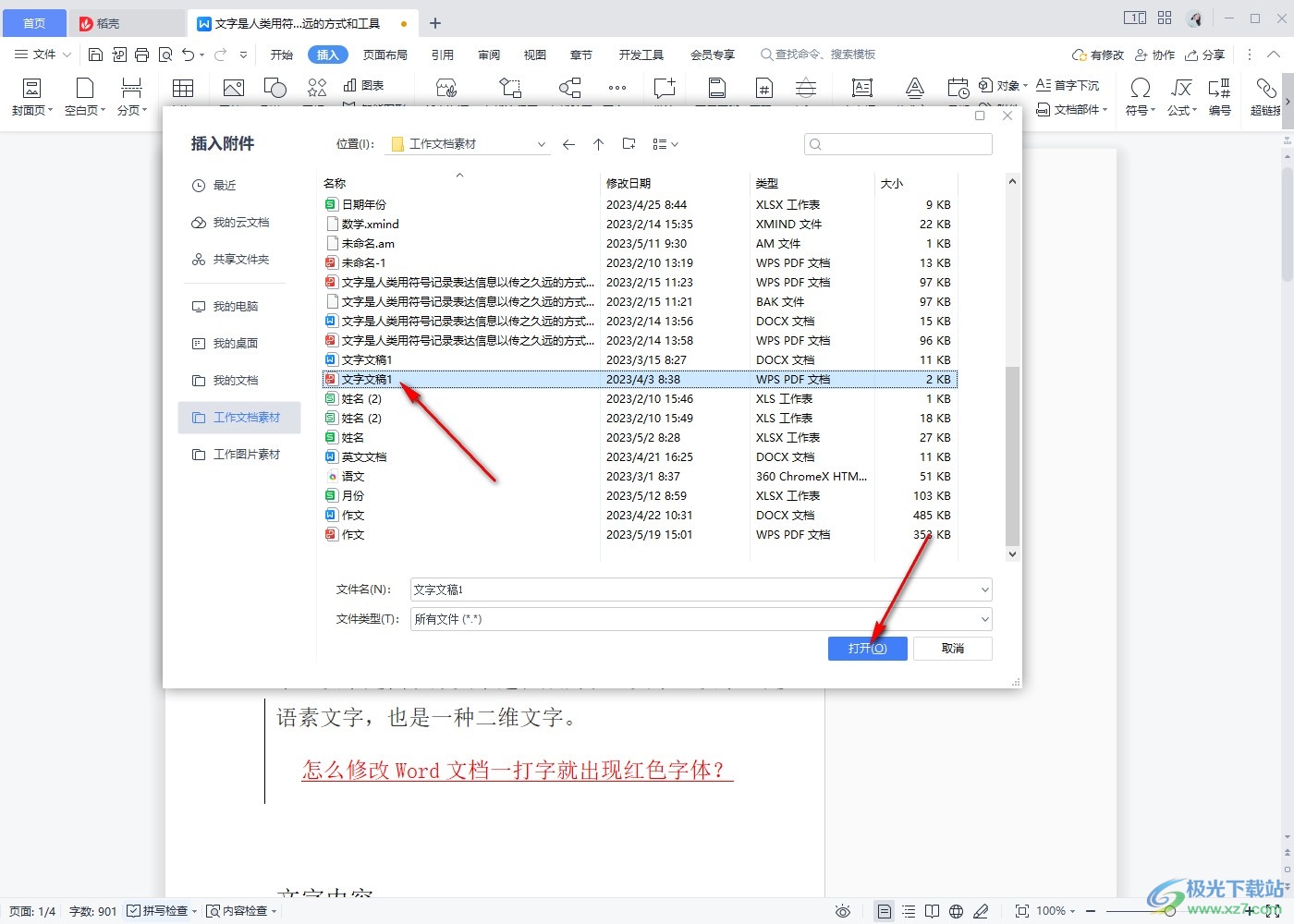Expand the file type (文件类型) dropdown

(x=984, y=619)
